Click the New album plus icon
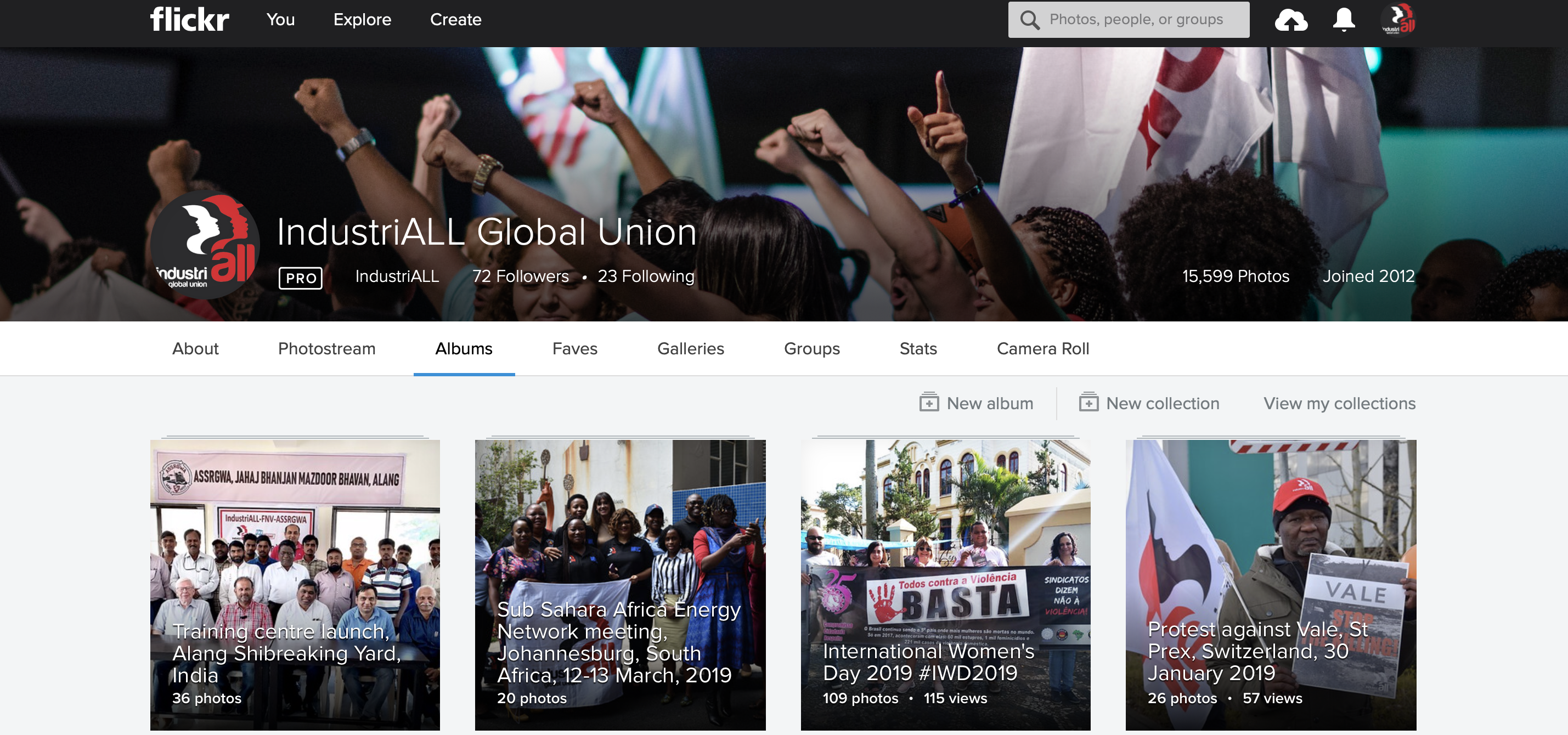This screenshot has width=1568, height=735. (x=929, y=403)
